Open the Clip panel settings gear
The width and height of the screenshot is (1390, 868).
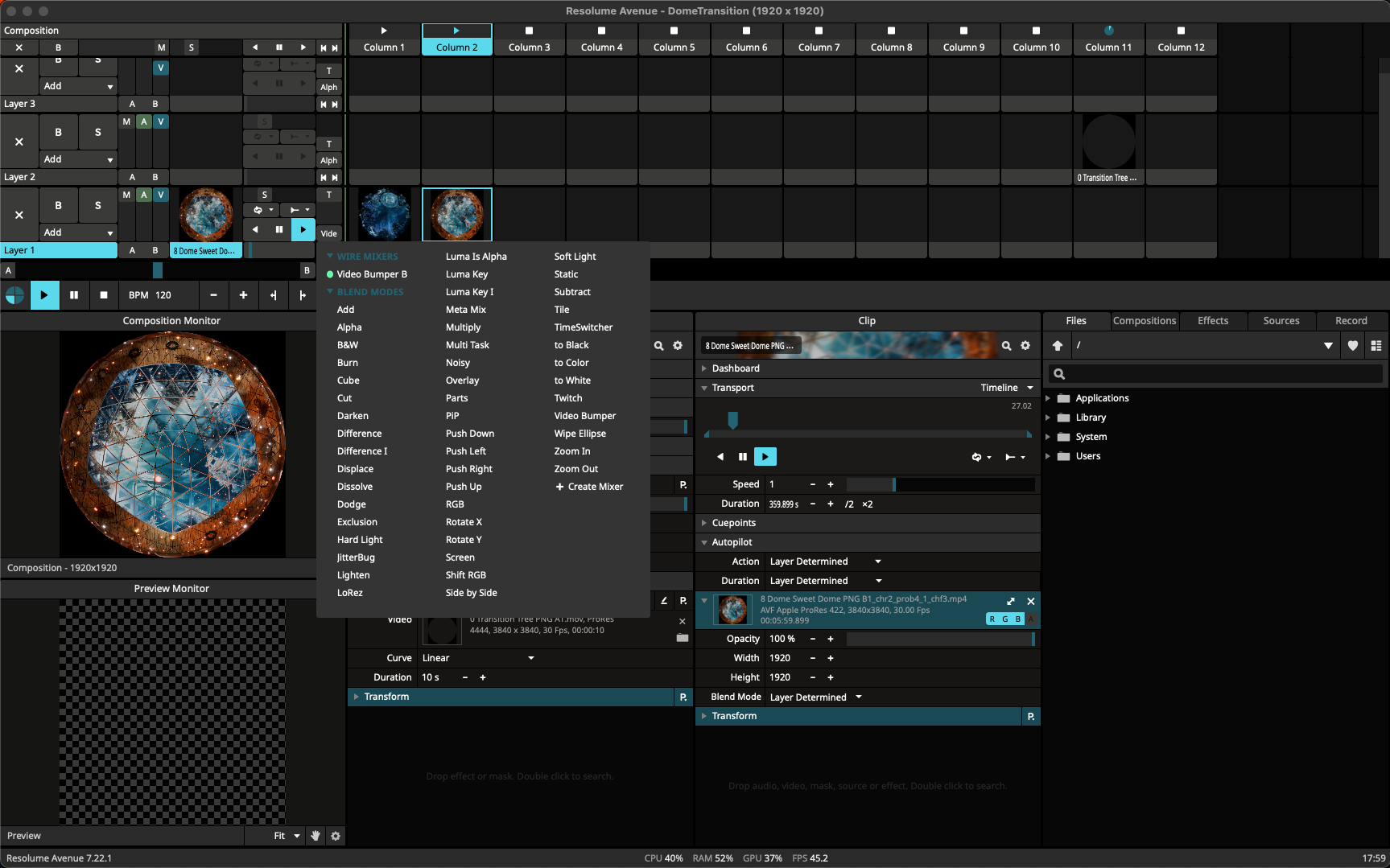(x=1025, y=346)
